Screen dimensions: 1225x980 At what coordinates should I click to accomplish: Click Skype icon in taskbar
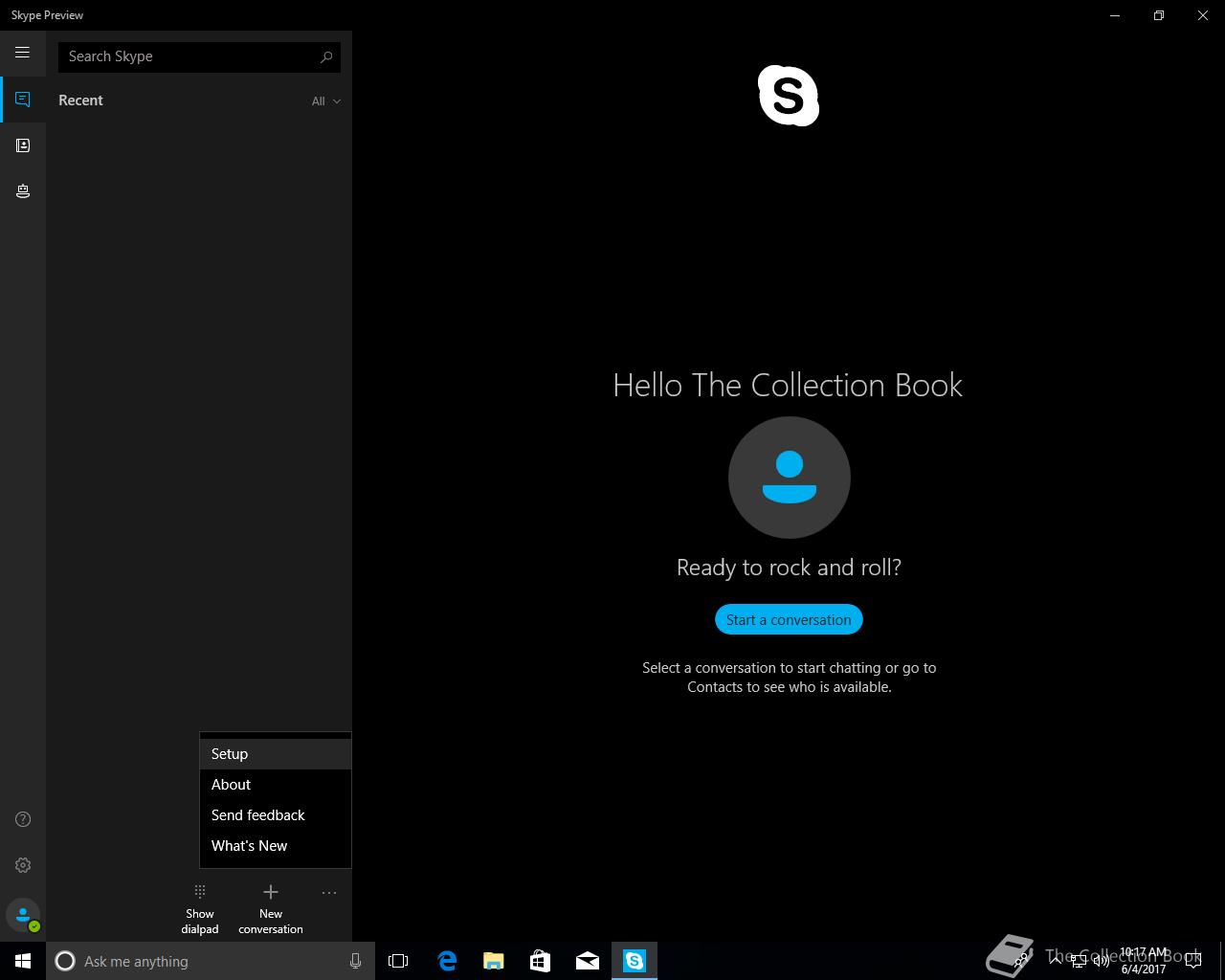coord(635,961)
